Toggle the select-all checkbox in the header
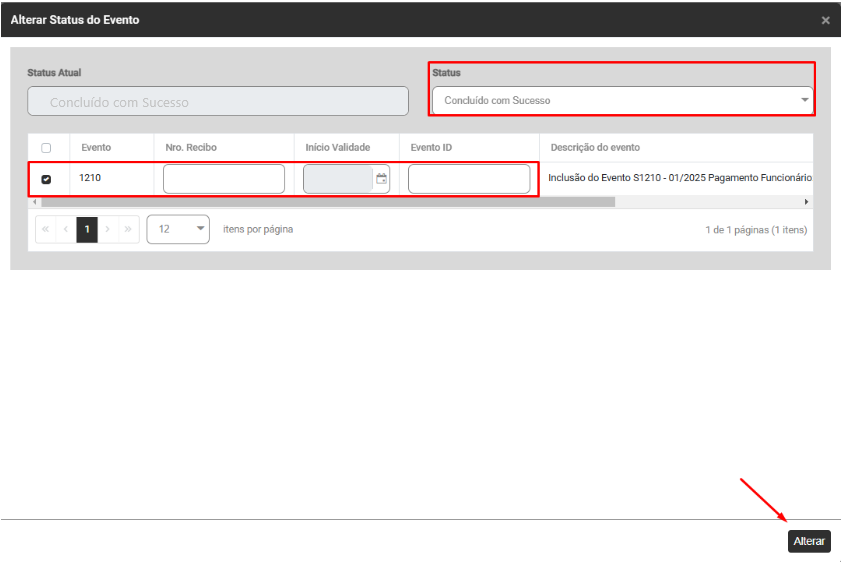Screen dimensions: 844x568 [46, 148]
